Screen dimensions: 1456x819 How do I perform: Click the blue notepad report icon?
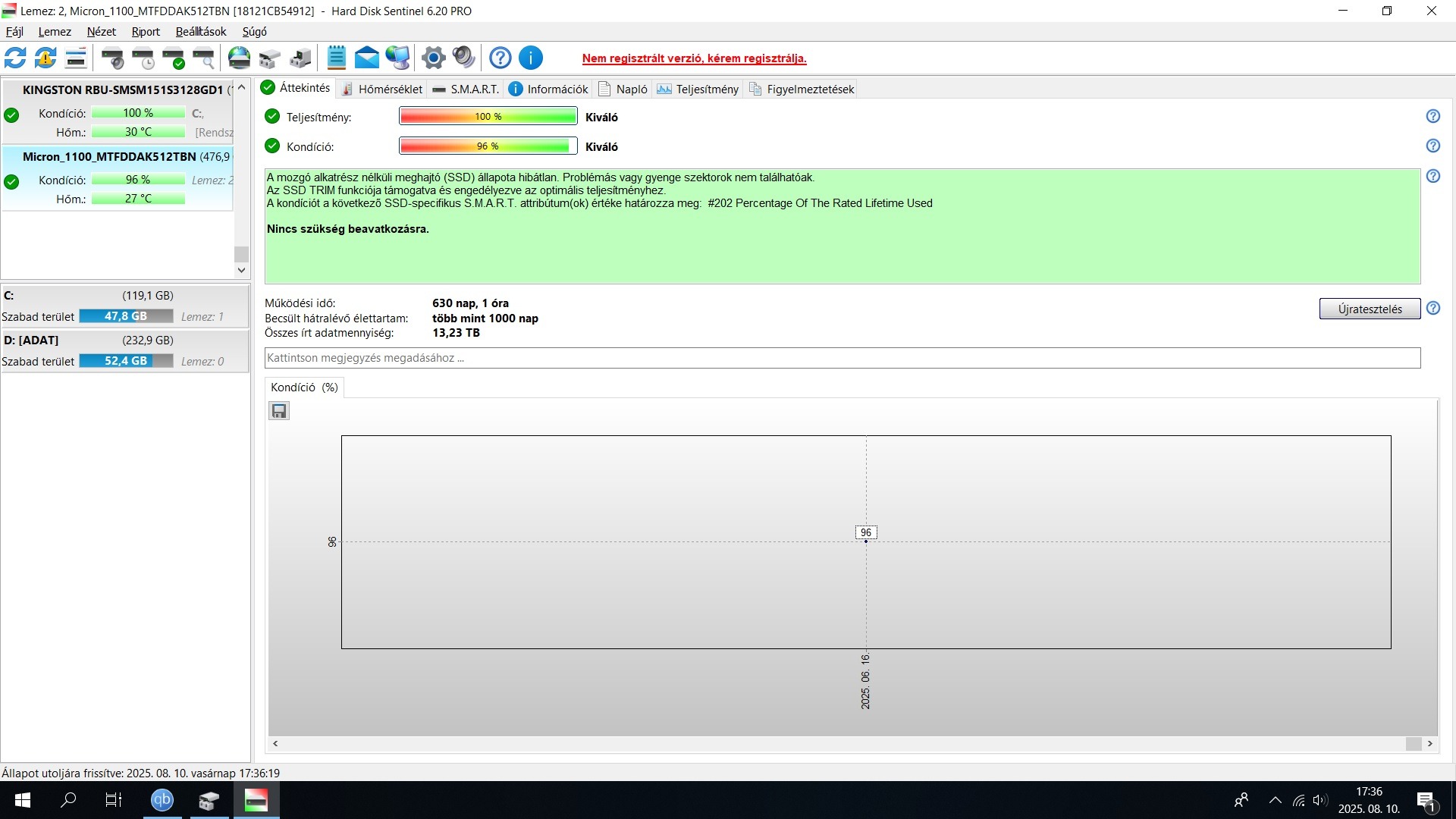pyautogui.click(x=337, y=58)
